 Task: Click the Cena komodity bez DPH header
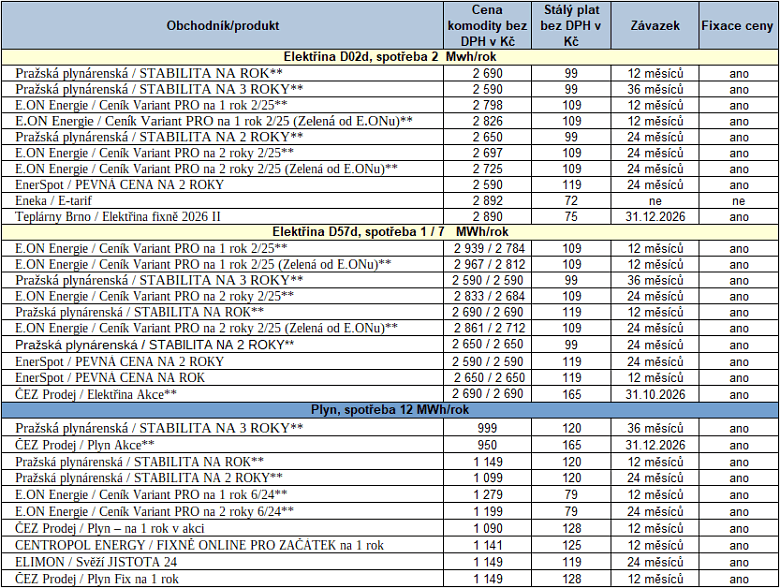487,26
